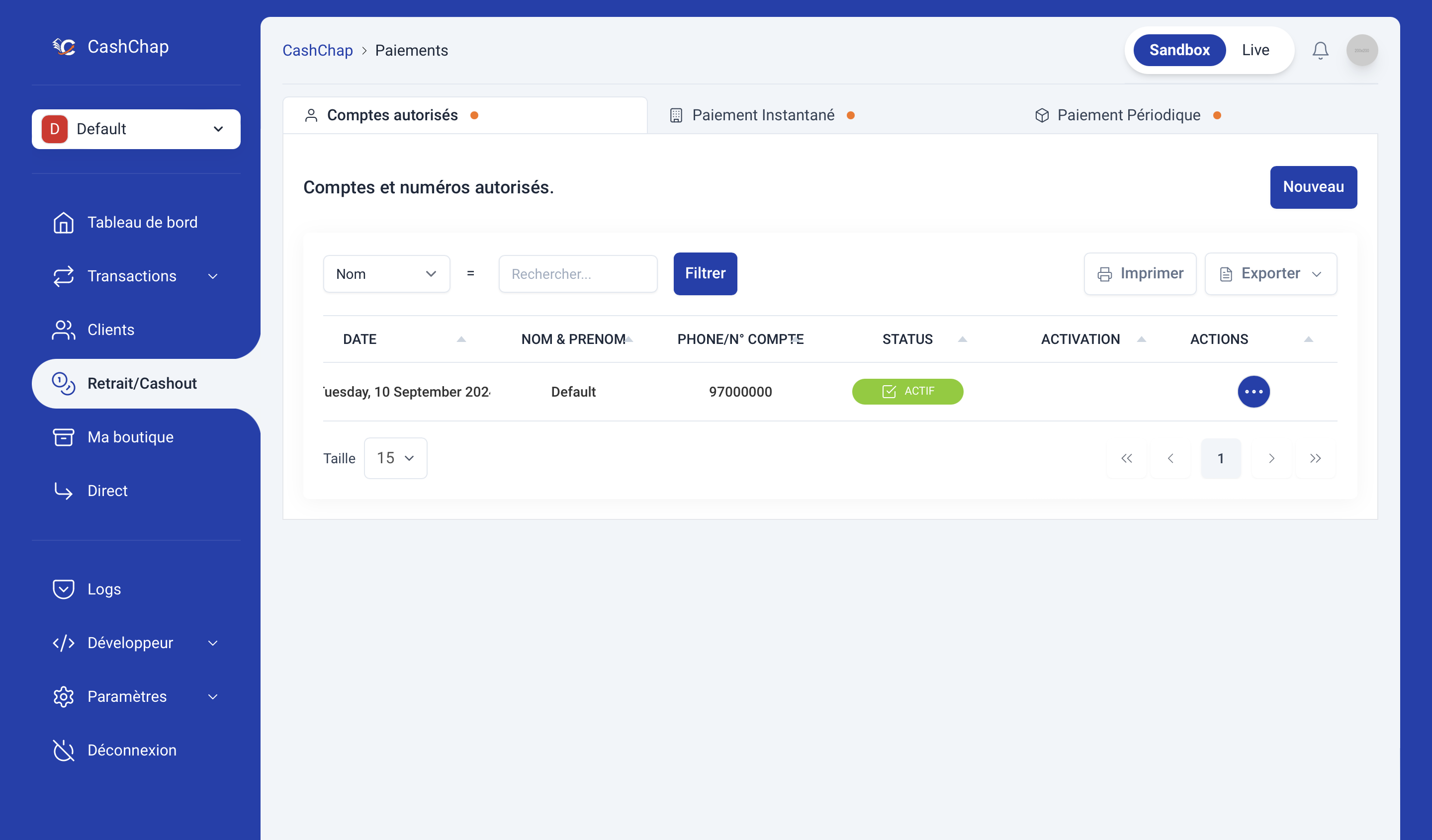Go to Direct in sidebar
This screenshot has width=1432, height=840.
[x=107, y=491]
